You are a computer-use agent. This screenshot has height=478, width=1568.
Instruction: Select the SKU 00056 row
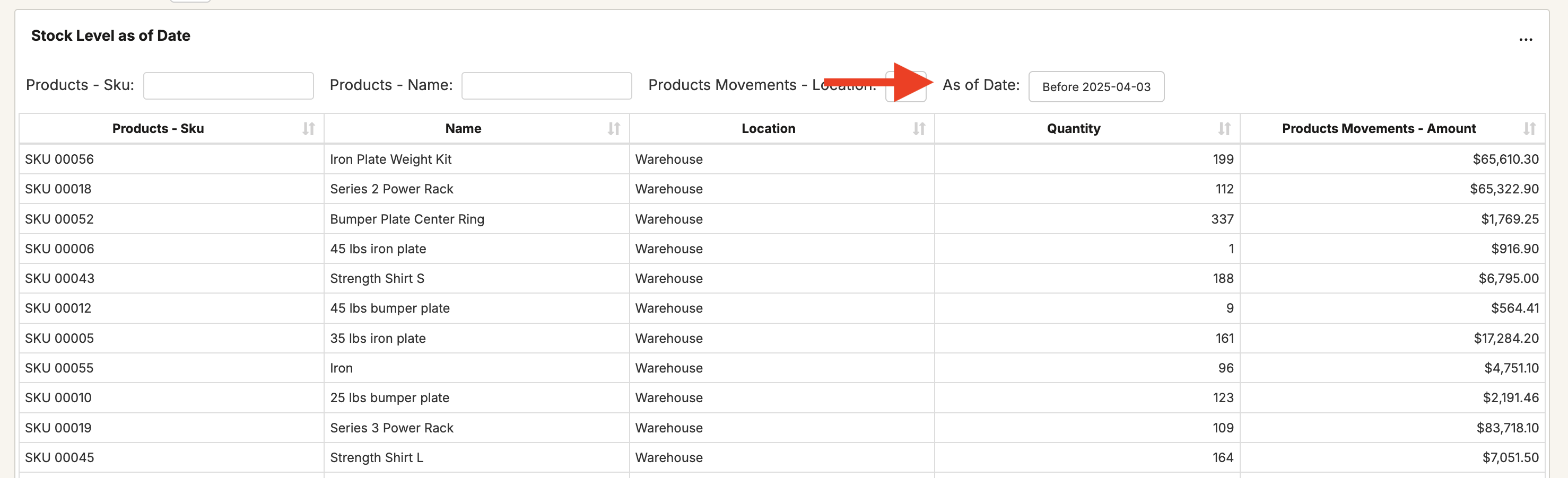pyautogui.click(x=59, y=159)
